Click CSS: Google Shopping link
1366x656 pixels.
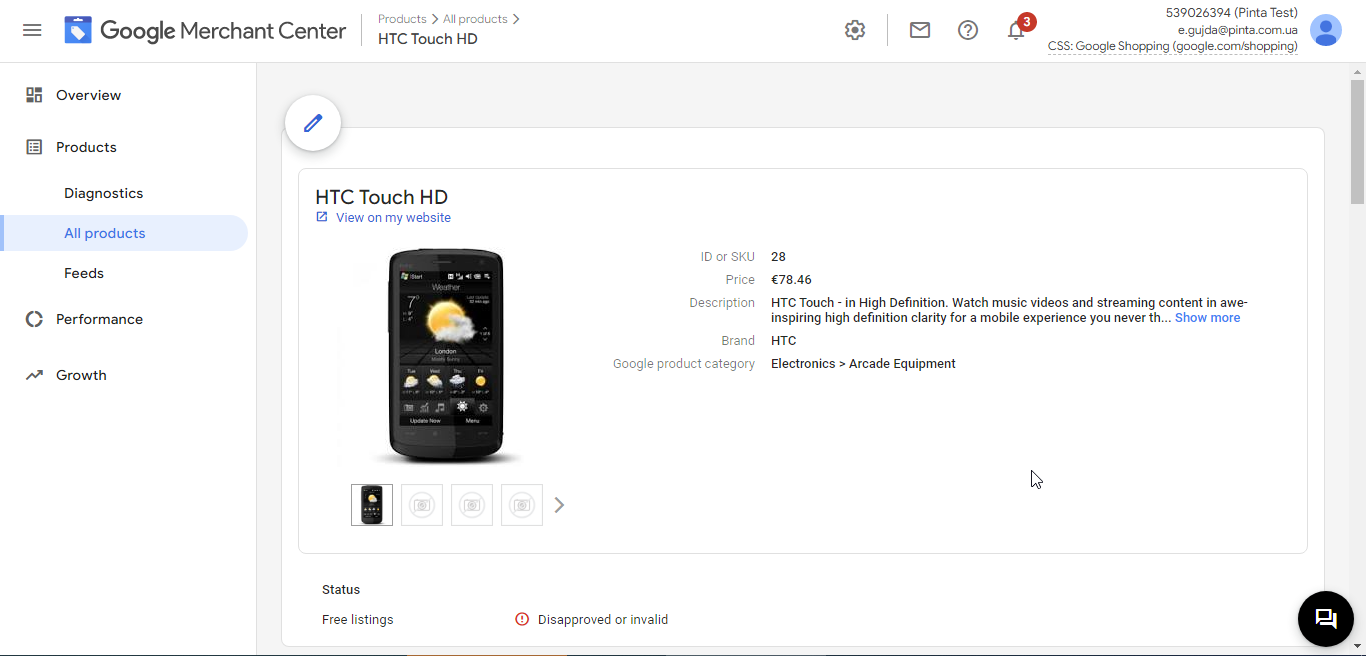(x=1173, y=46)
